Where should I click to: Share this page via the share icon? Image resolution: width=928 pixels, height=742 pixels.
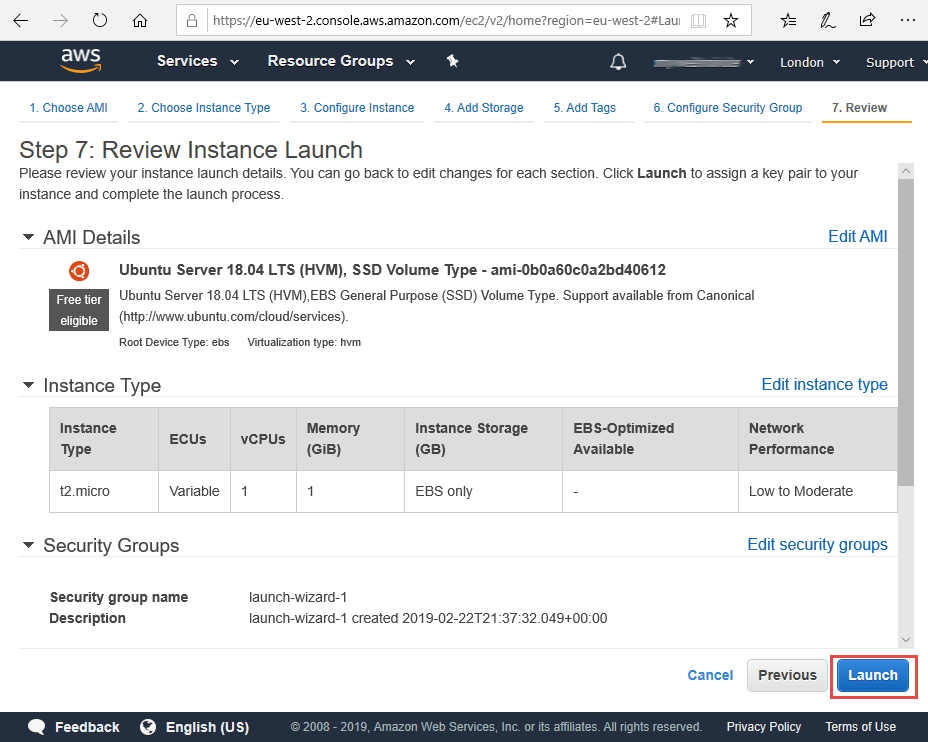coord(867,21)
